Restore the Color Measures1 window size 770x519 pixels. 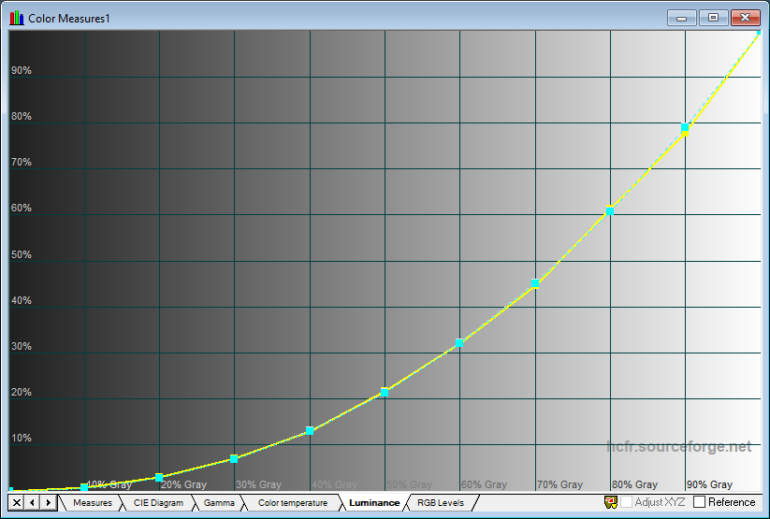(713, 18)
